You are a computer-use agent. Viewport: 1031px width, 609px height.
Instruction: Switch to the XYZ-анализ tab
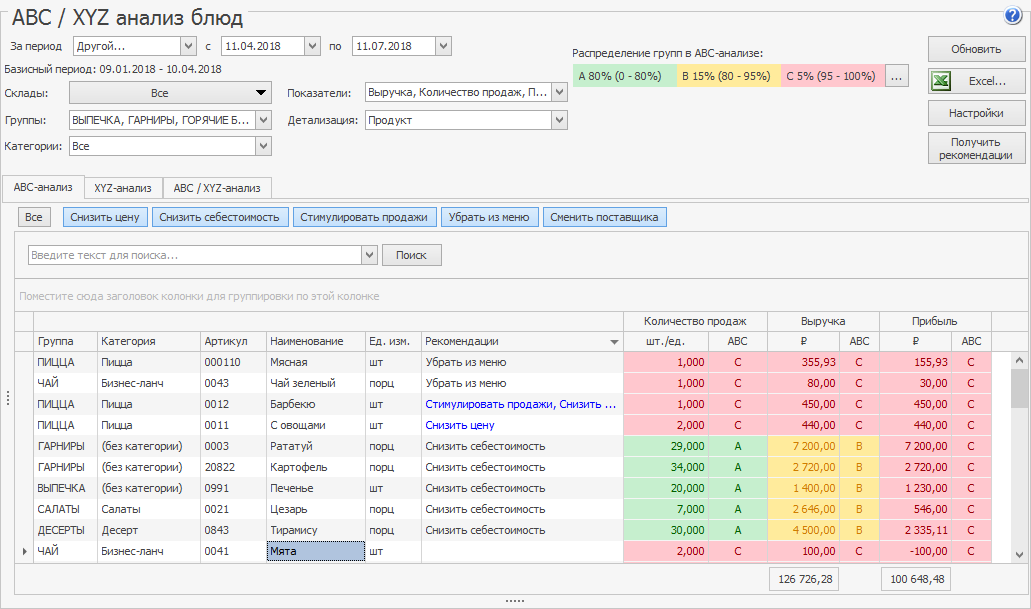pyautogui.click(x=123, y=188)
